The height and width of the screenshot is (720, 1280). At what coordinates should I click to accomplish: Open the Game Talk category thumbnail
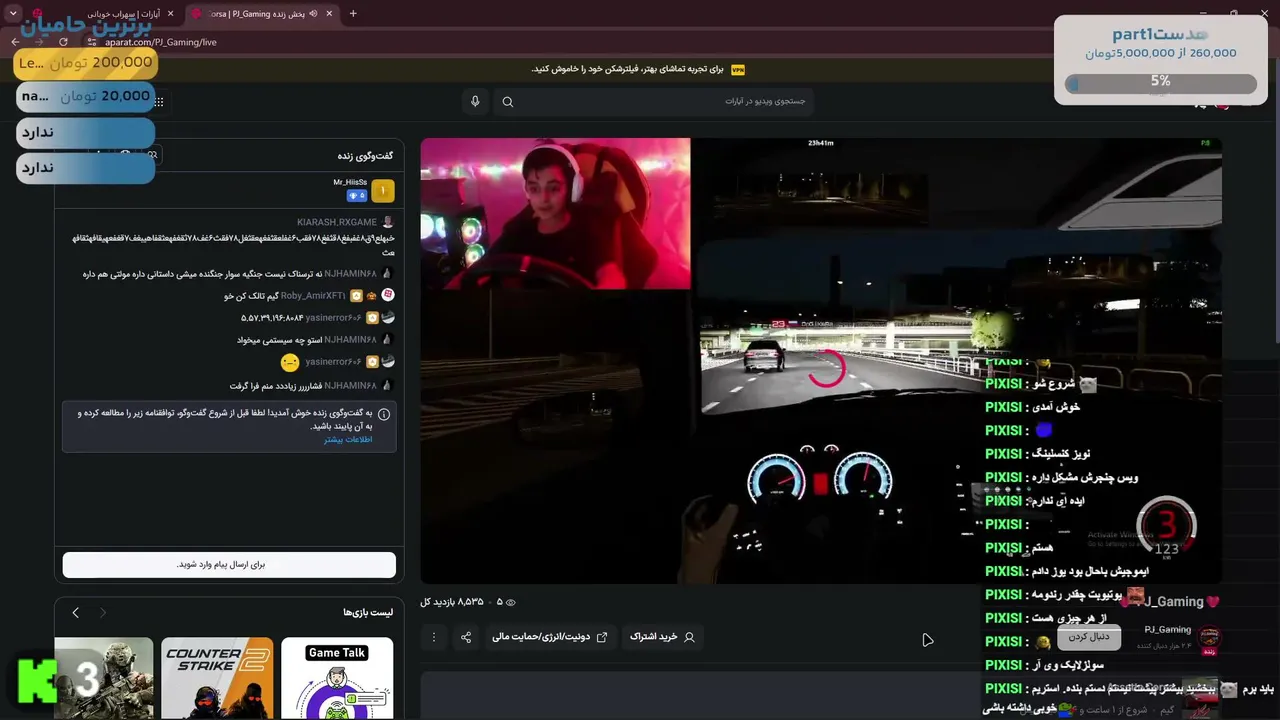(337, 678)
